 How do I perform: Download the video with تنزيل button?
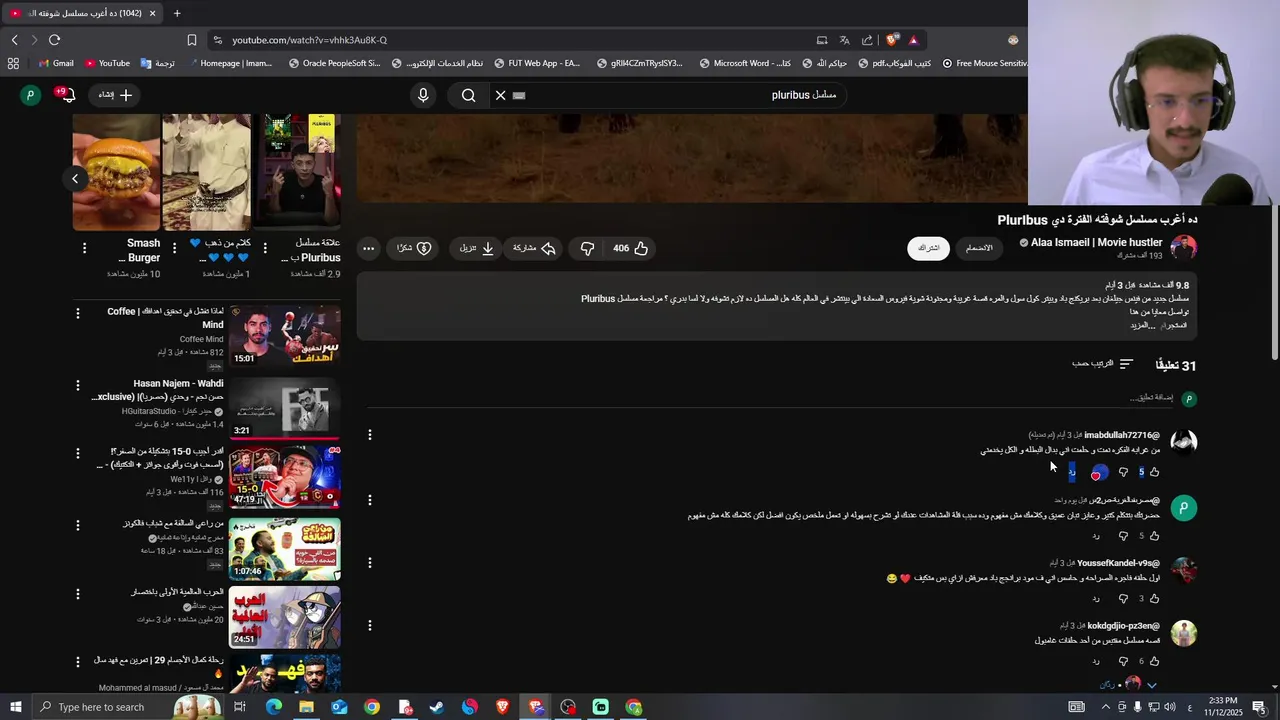pos(477,248)
